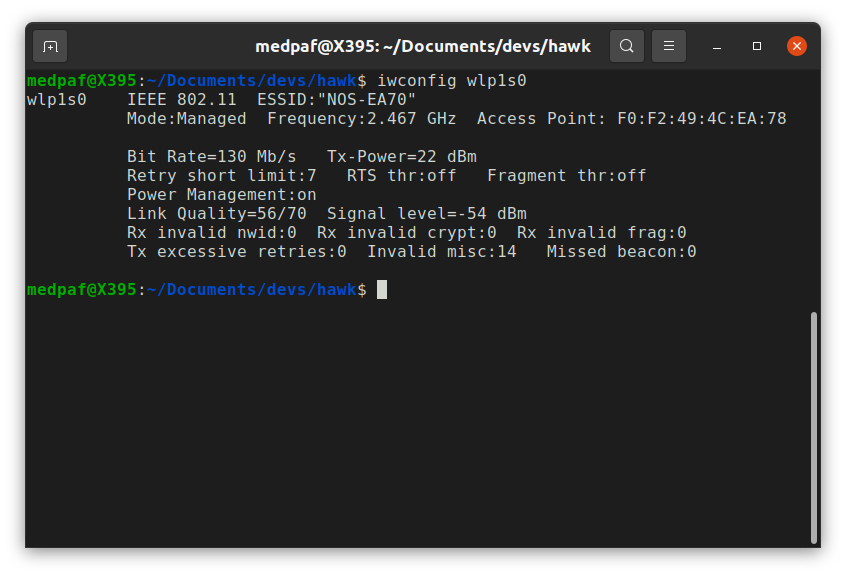The width and height of the screenshot is (846, 576).
Task: Click the typed iwconfig wlp1s0 command
Action: point(452,80)
